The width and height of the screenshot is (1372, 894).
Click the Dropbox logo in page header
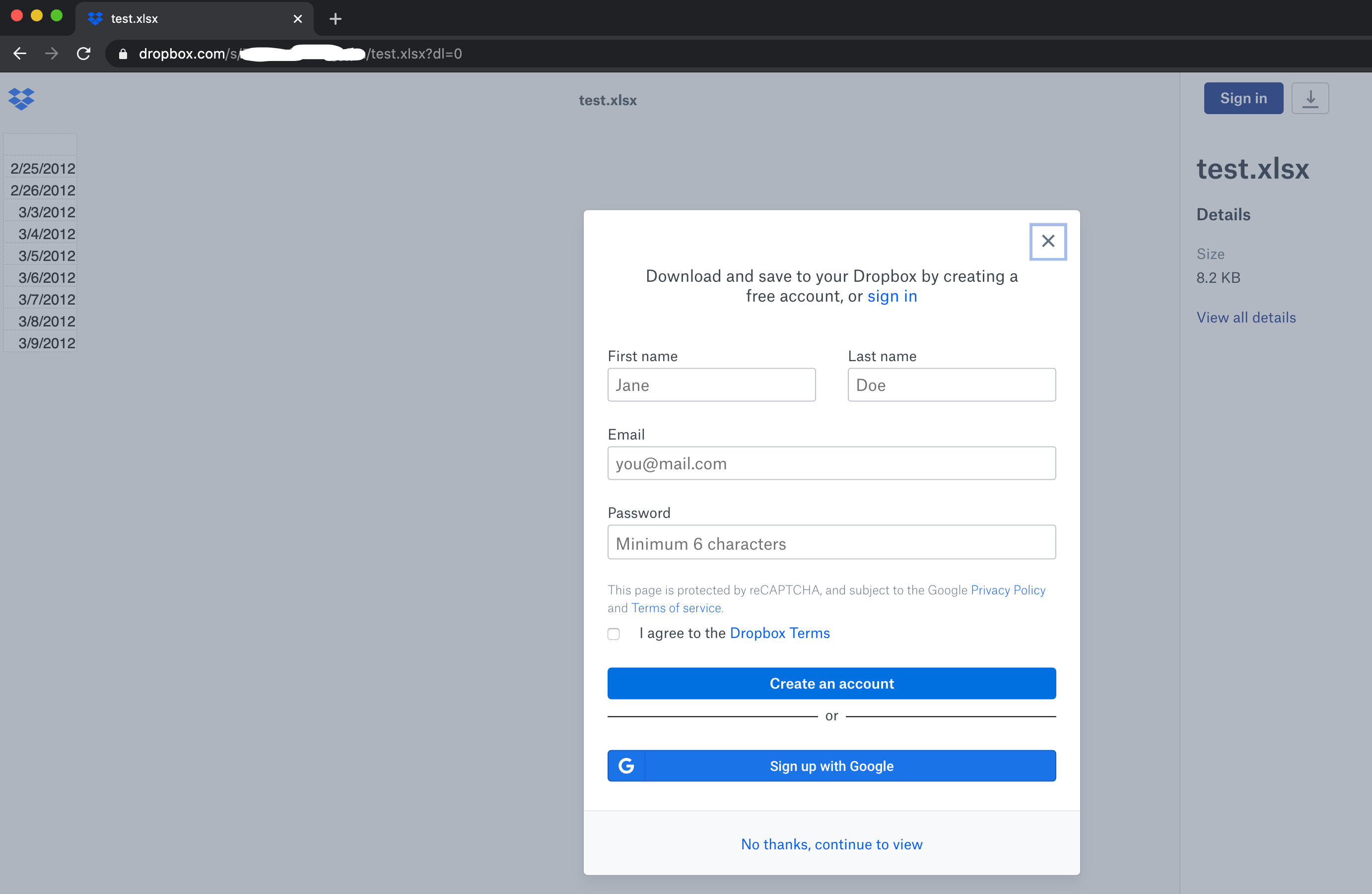[x=21, y=99]
